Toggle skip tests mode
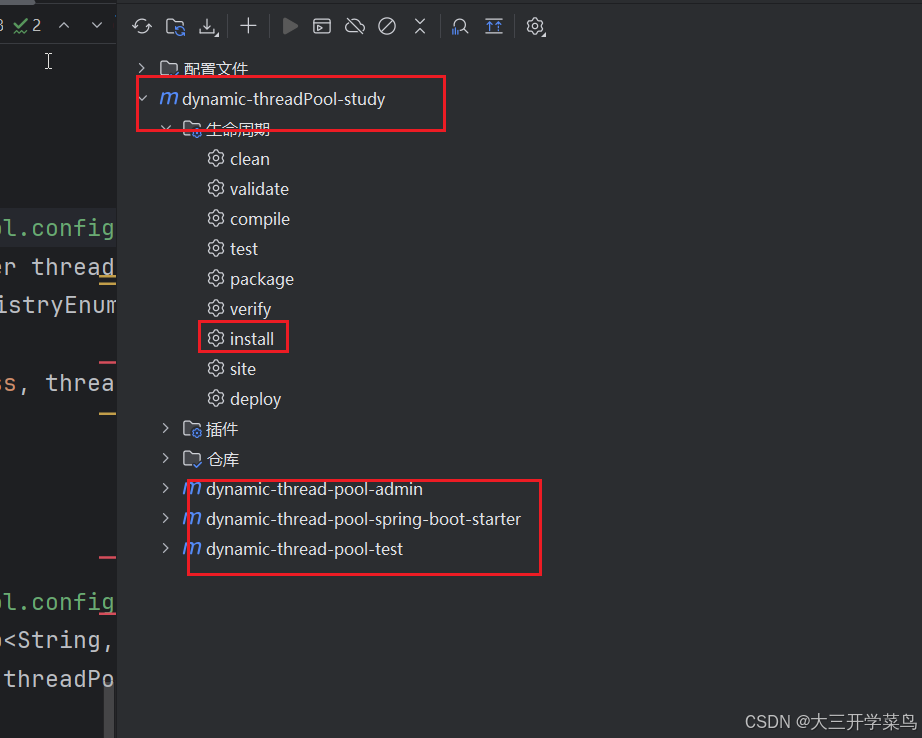 pos(387,26)
